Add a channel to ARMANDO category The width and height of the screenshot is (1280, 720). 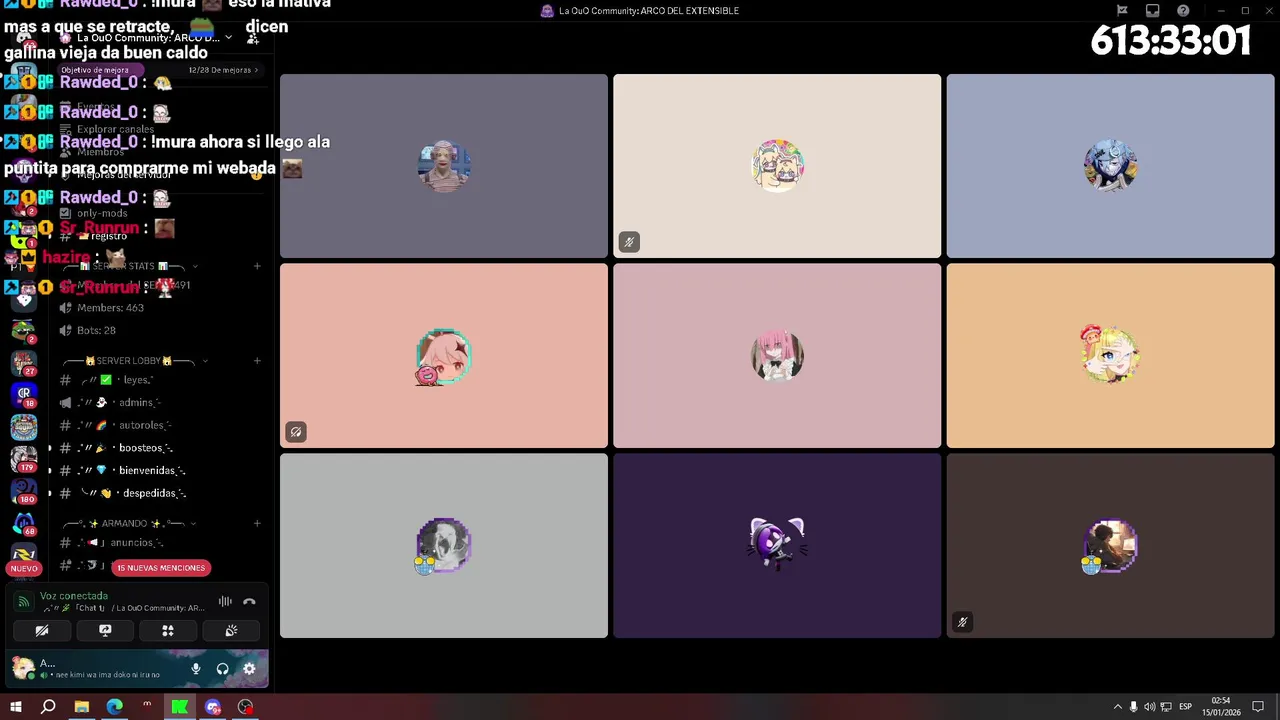(x=257, y=523)
